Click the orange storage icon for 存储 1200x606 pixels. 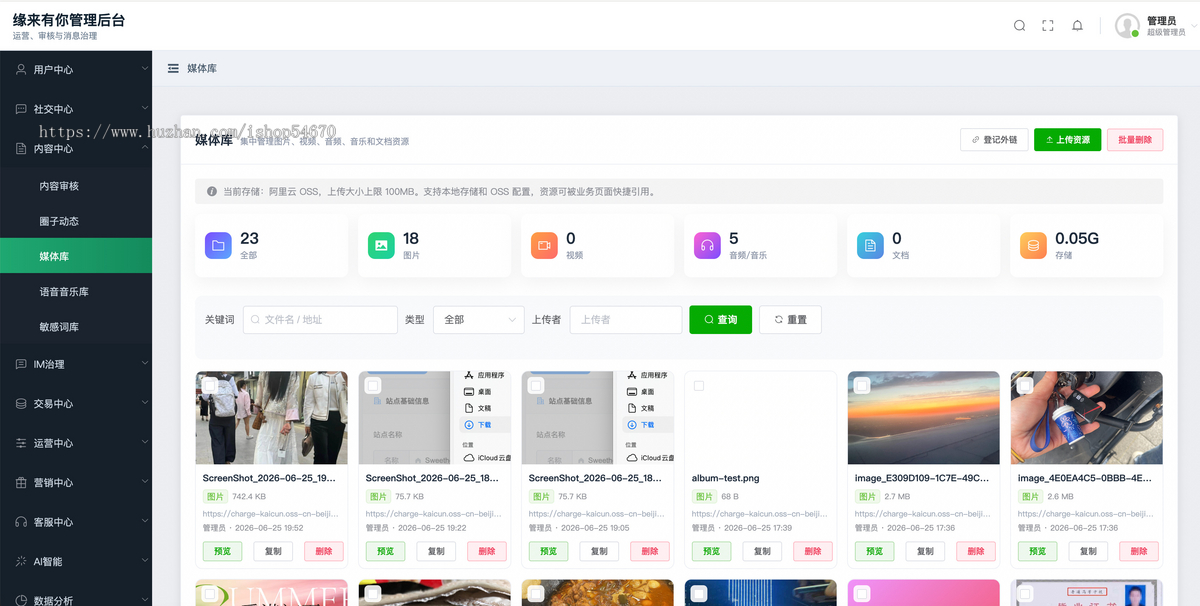coord(1033,245)
